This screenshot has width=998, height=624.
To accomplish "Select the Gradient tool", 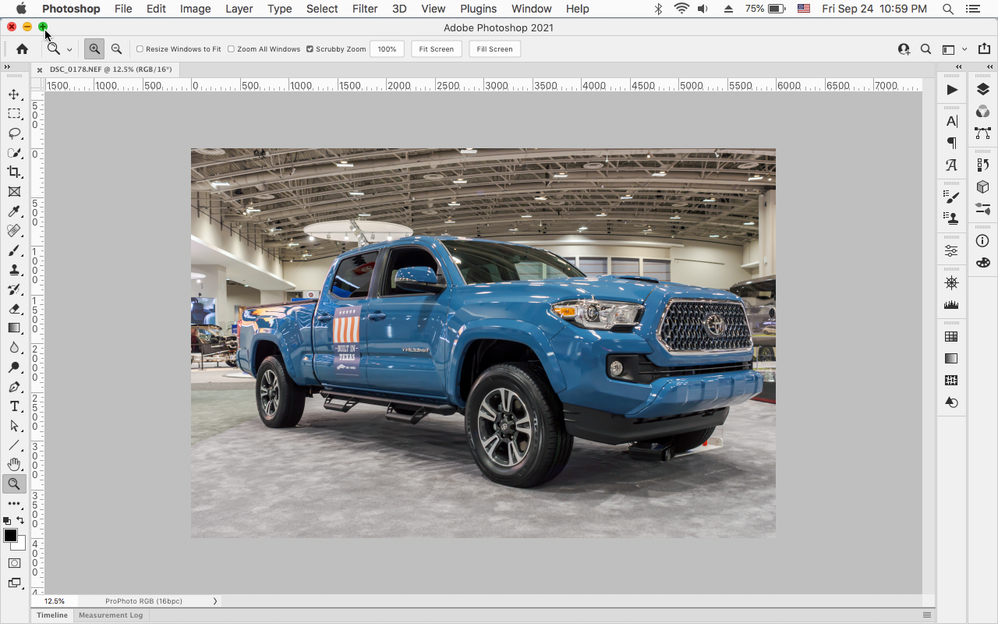I will click(14, 328).
